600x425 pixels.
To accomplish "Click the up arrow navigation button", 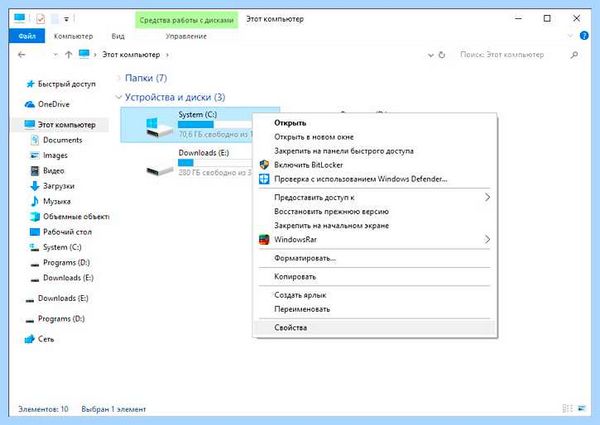I will tap(68, 55).
